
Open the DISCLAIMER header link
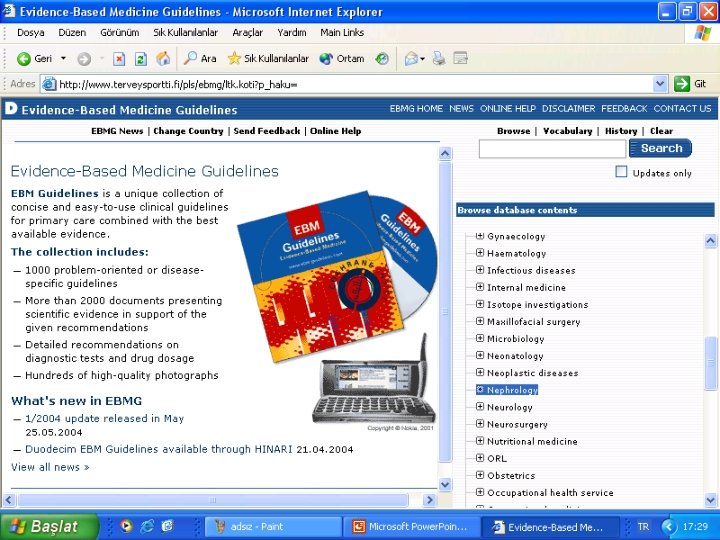568,109
